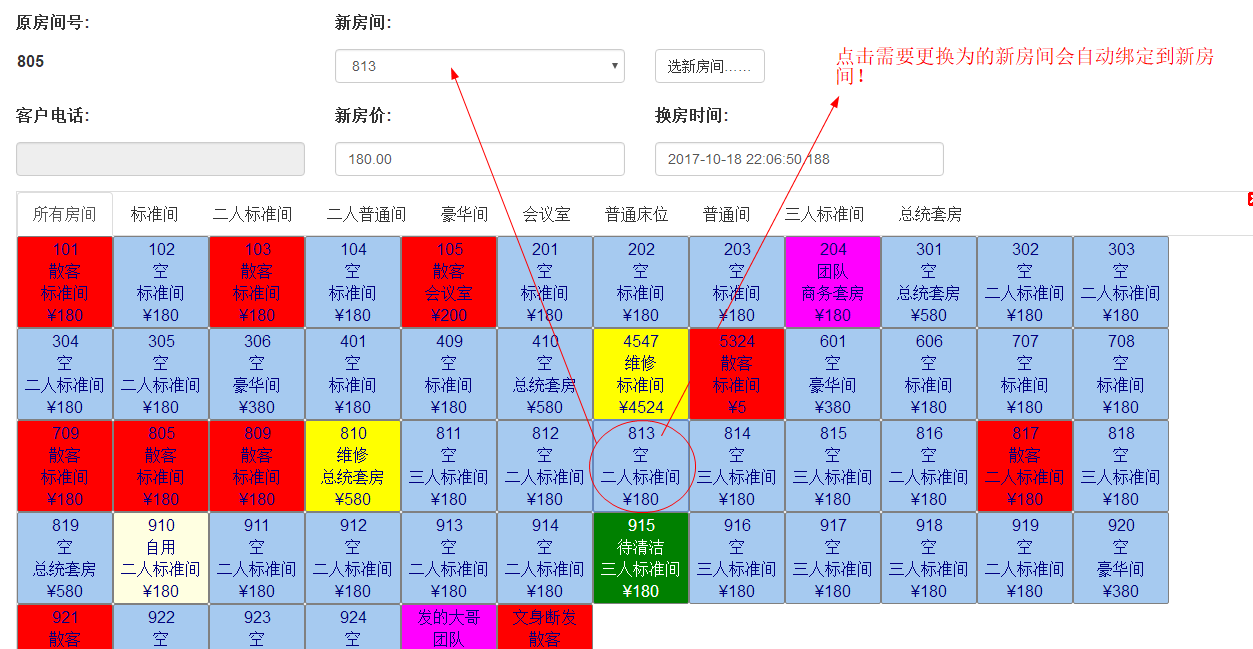1253x649 pixels.
Task: Click the 选新房间 button
Action: coord(709,66)
